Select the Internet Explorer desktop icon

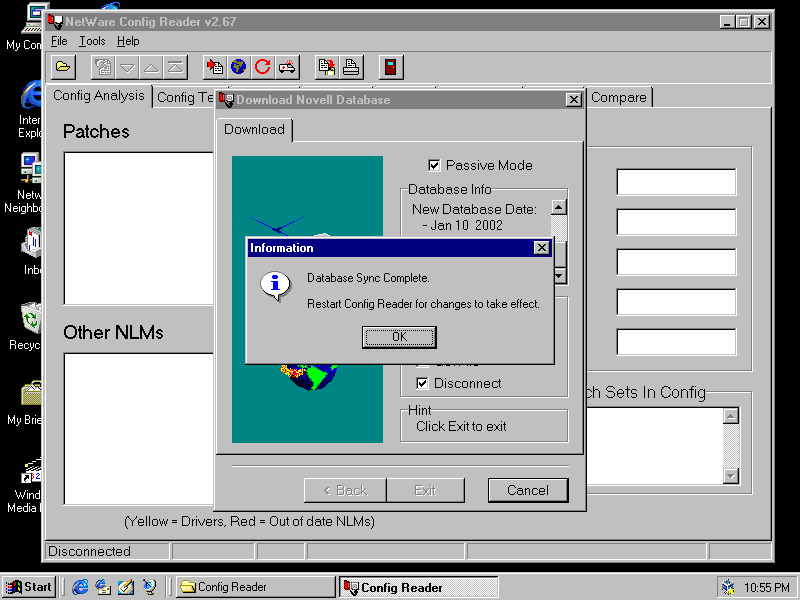tap(29, 109)
